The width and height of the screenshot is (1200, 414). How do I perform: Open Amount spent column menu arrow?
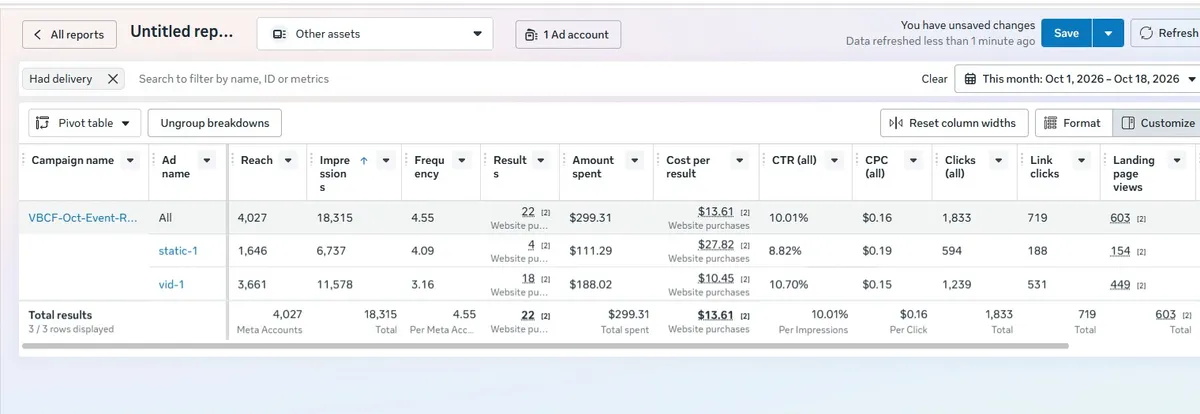tap(636, 160)
